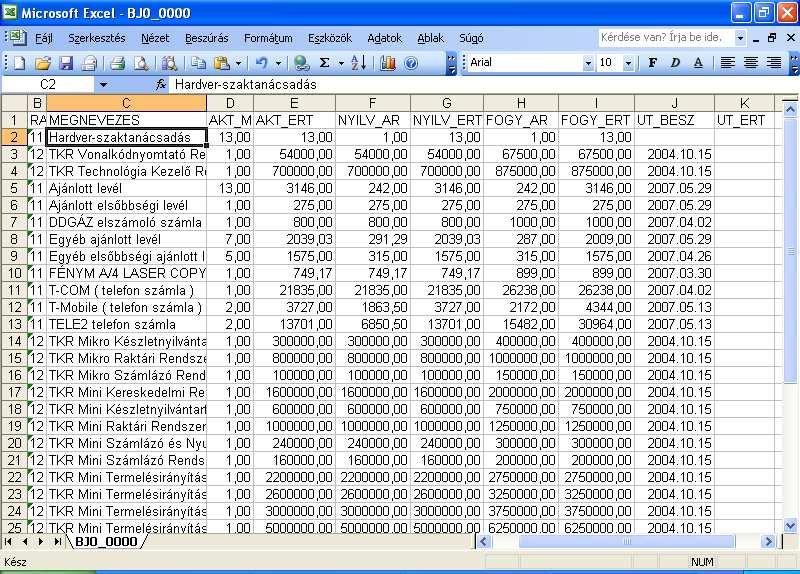Copy selection using Copy icon
Image resolution: width=800 pixels, height=574 pixels.
pyautogui.click(x=198, y=63)
